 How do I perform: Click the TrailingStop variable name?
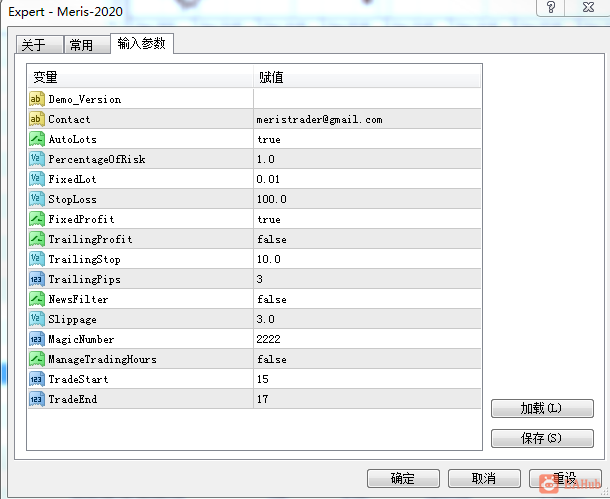[84, 259]
